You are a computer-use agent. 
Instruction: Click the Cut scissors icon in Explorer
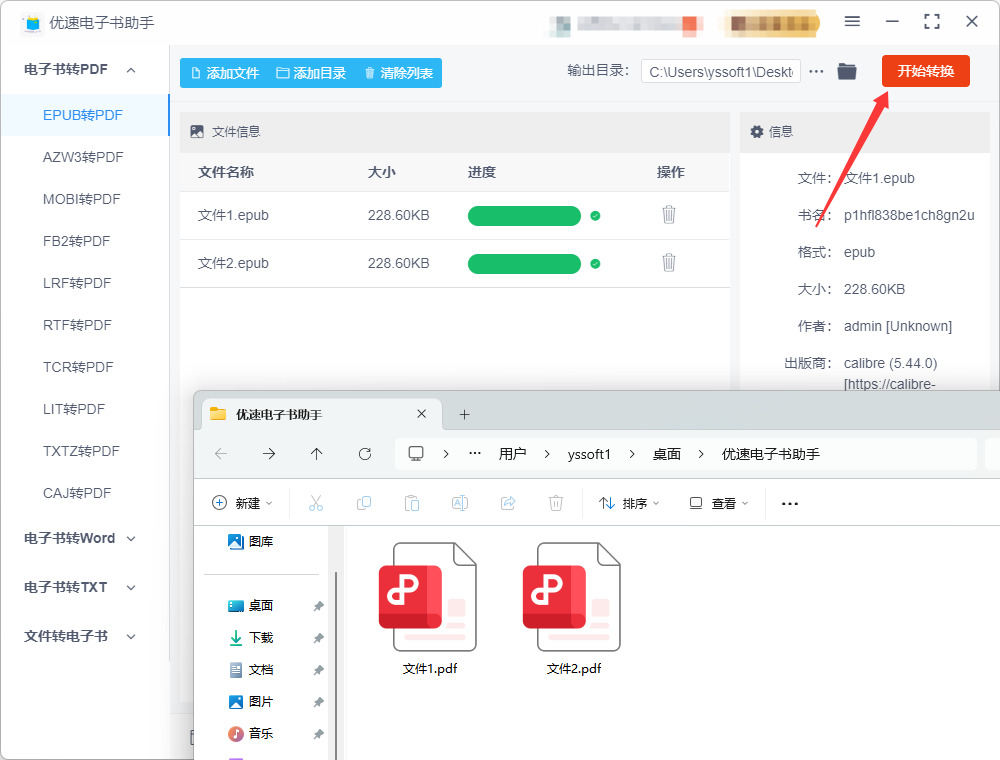click(x=316, y=504)
